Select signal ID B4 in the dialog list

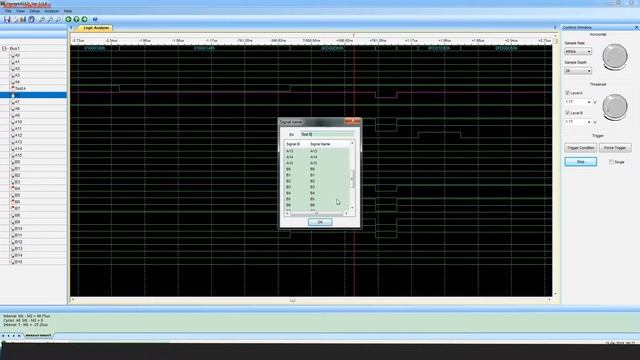[289, 193]
